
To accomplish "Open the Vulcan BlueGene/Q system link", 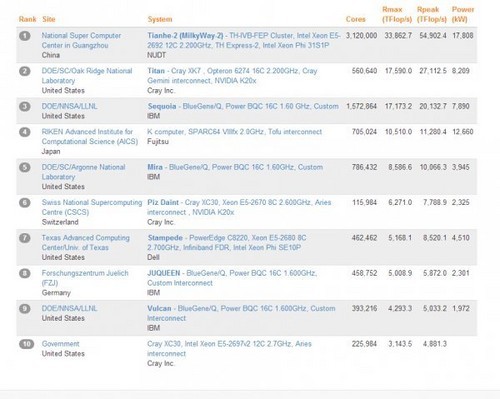I will tap(241, 313).
